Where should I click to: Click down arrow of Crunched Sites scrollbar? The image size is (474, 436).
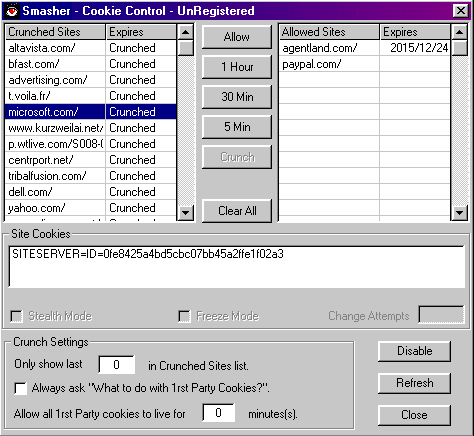[186, 212]
